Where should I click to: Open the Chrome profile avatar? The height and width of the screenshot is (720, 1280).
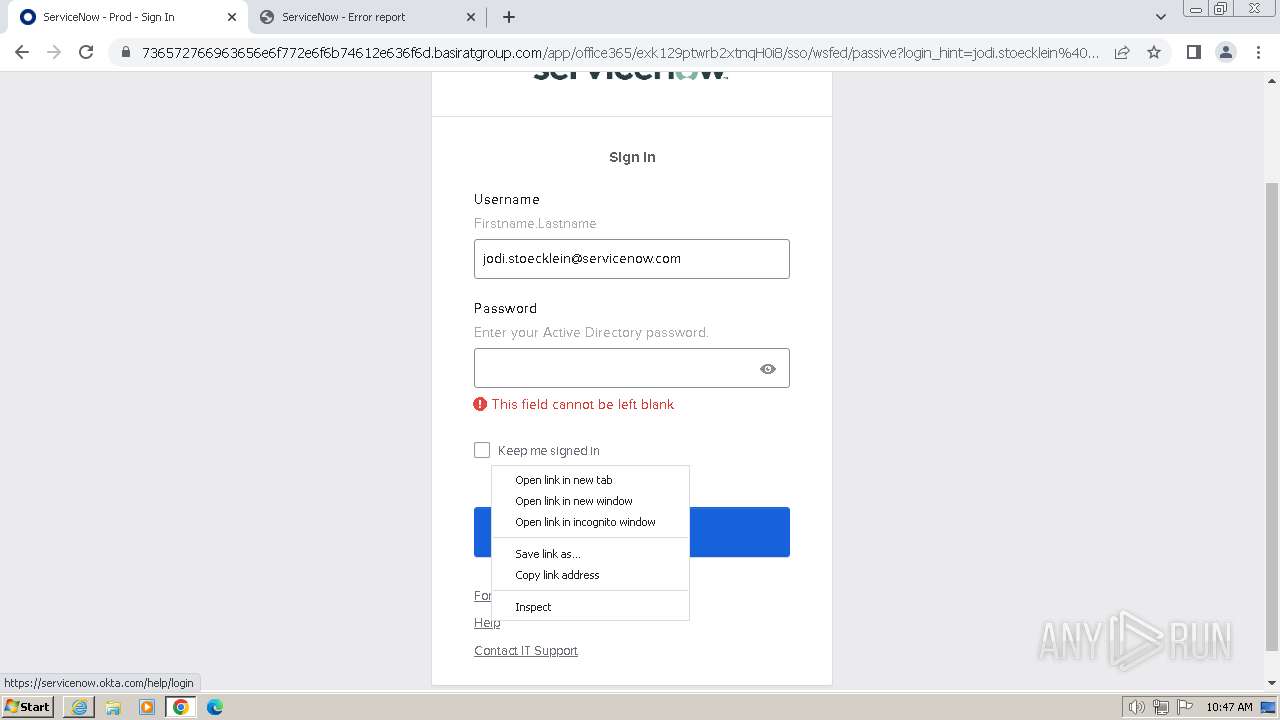[1226, 52]
